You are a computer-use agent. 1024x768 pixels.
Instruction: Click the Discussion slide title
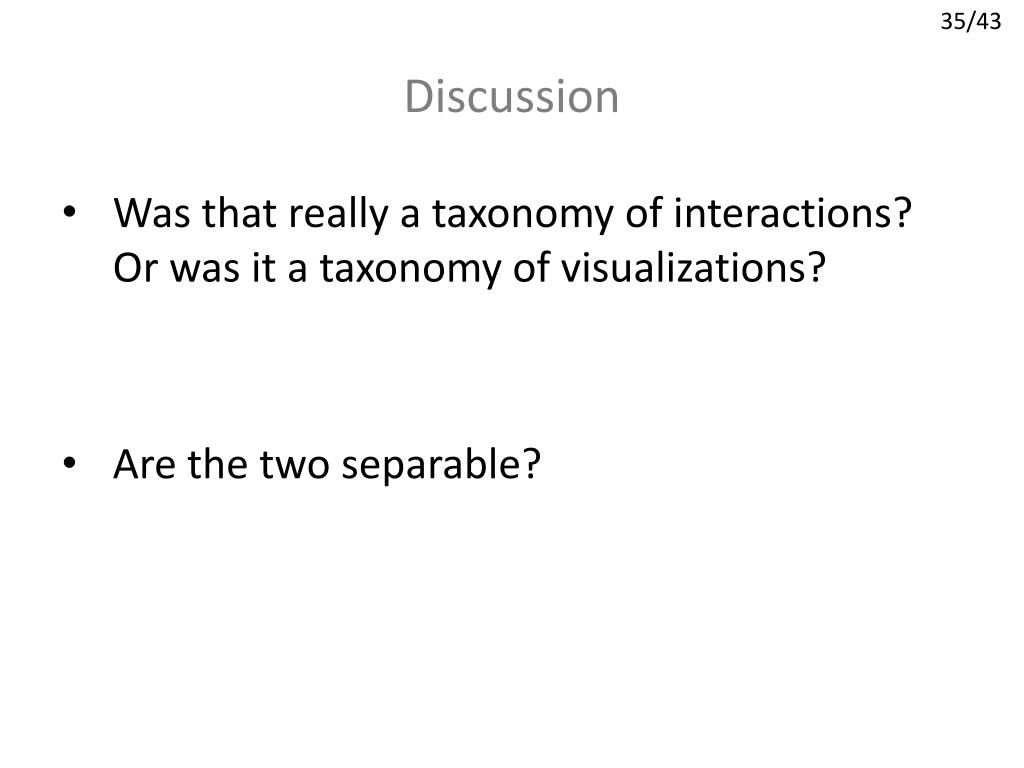(x=511, y=97)
